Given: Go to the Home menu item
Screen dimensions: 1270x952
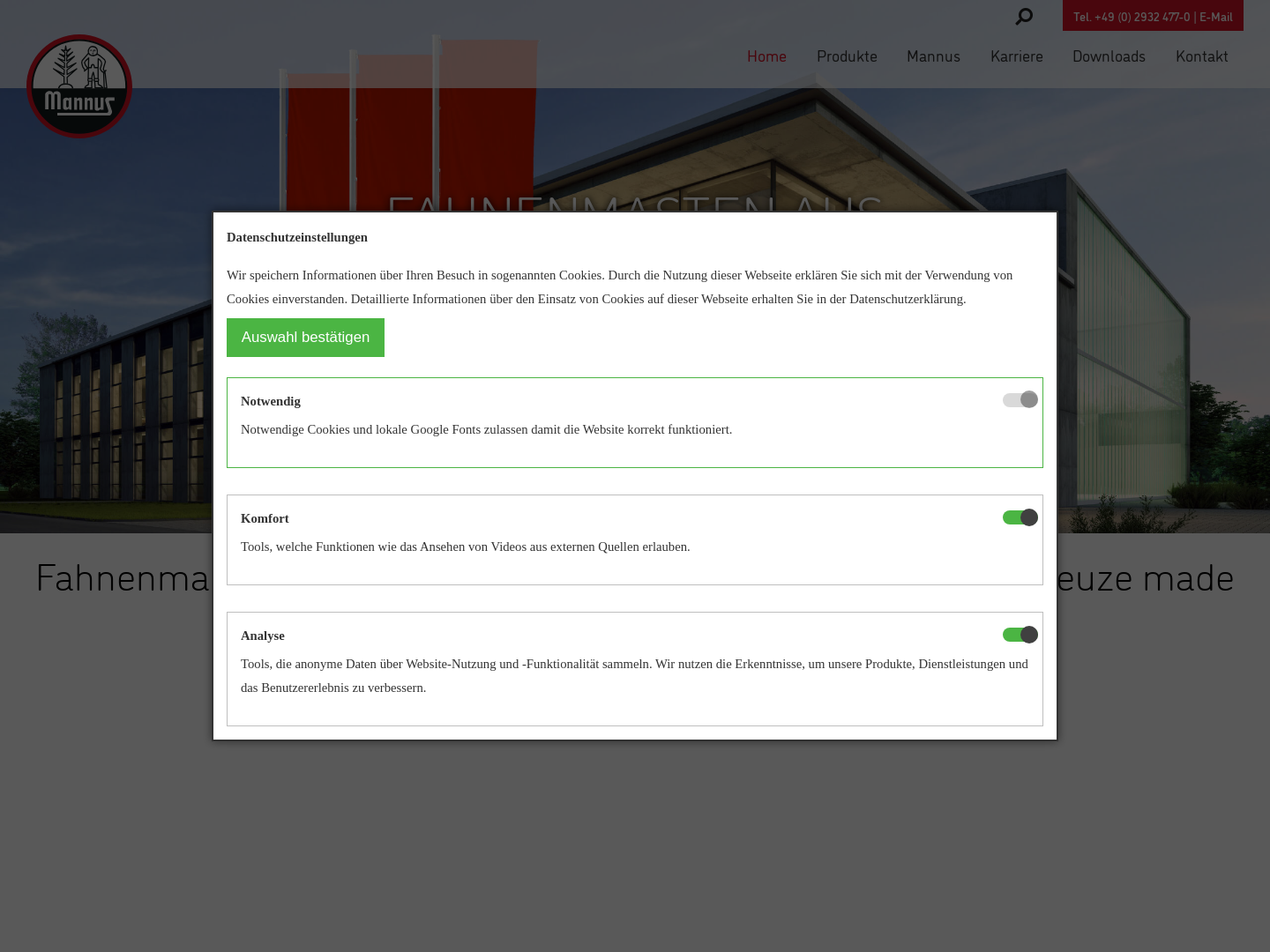Looking at the screenshot, I should [x=766, y=56].
